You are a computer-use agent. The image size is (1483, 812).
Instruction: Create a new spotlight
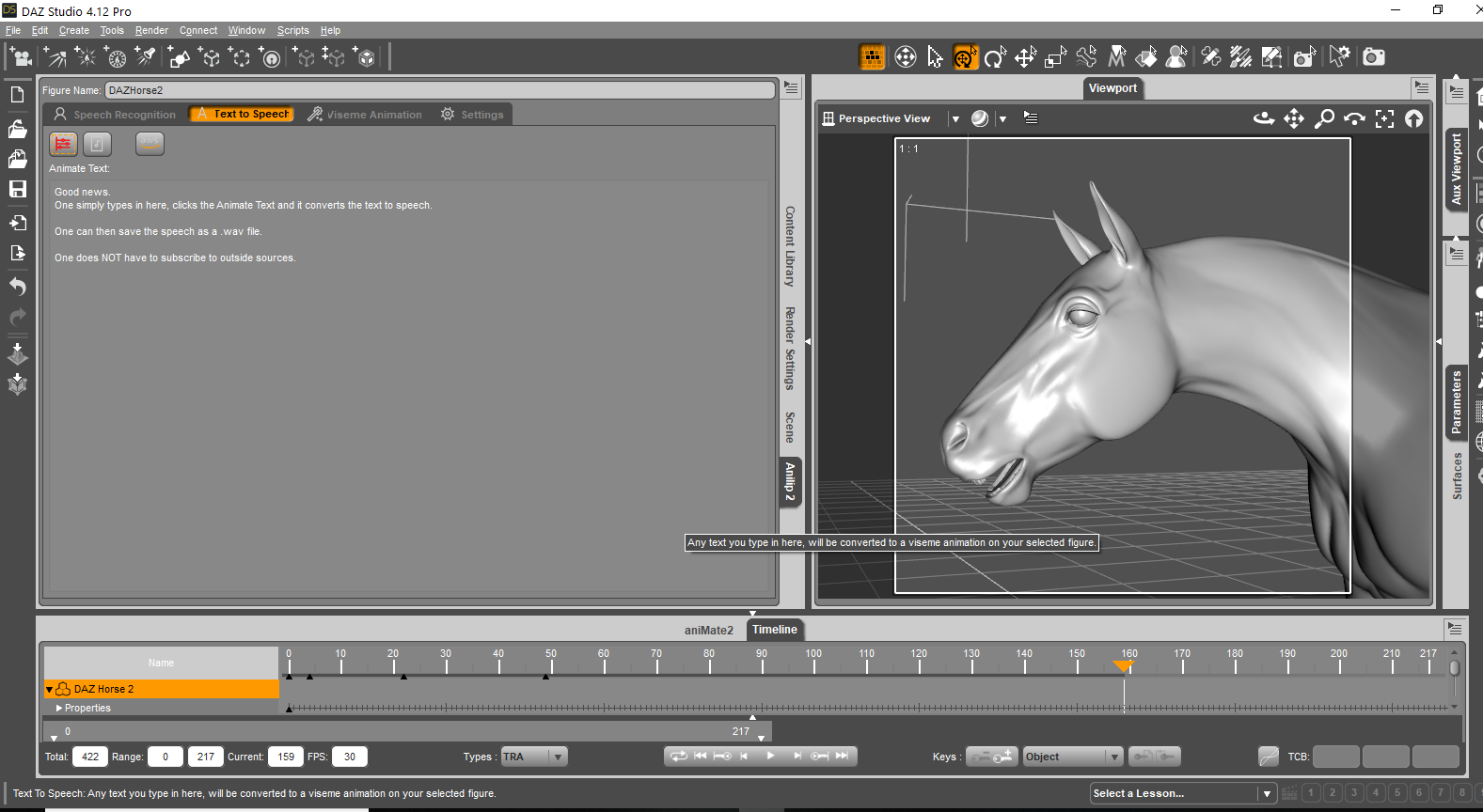coord(146,57)
